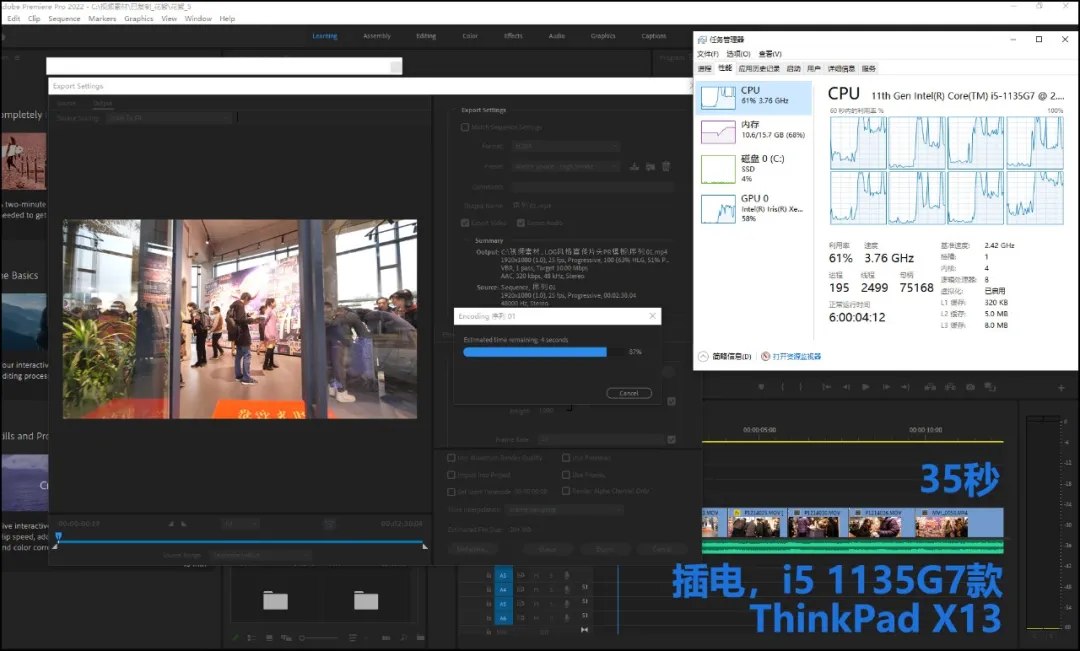1080x651 pixels.
Task: Step back one frame in Program monitor
Action: (847, 387)
